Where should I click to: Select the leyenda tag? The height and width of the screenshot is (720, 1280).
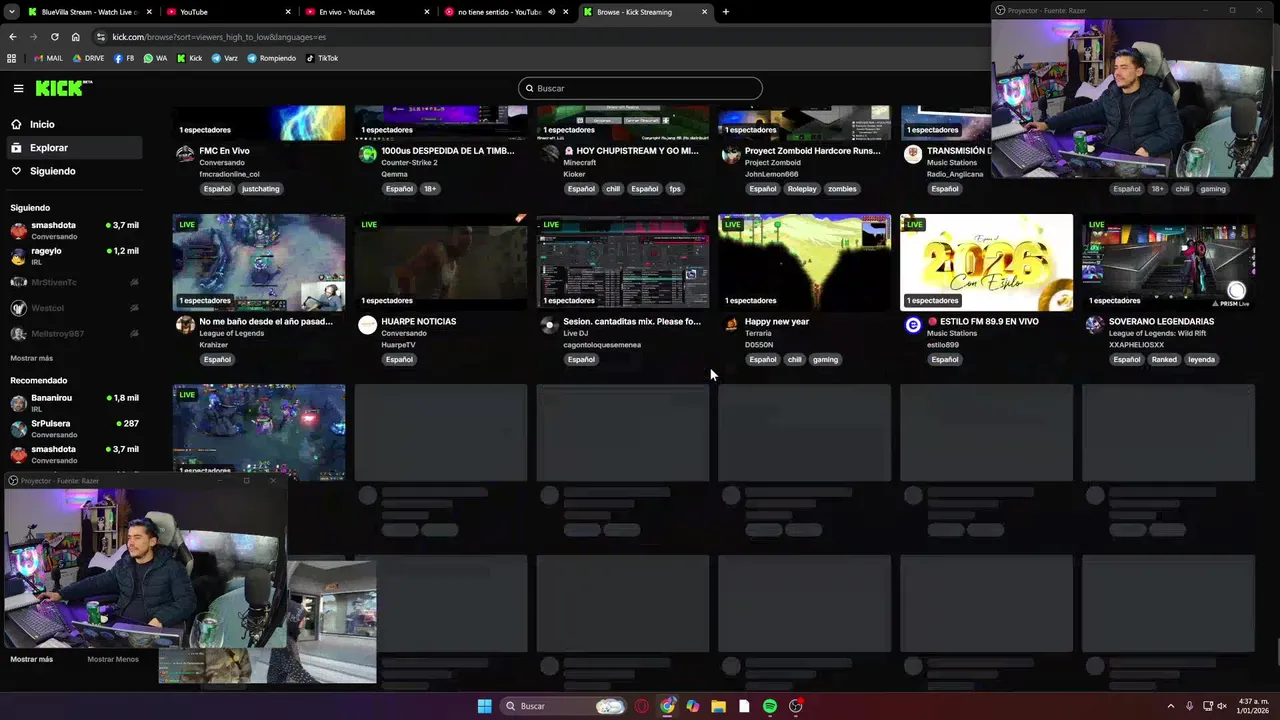[1201, 359]
